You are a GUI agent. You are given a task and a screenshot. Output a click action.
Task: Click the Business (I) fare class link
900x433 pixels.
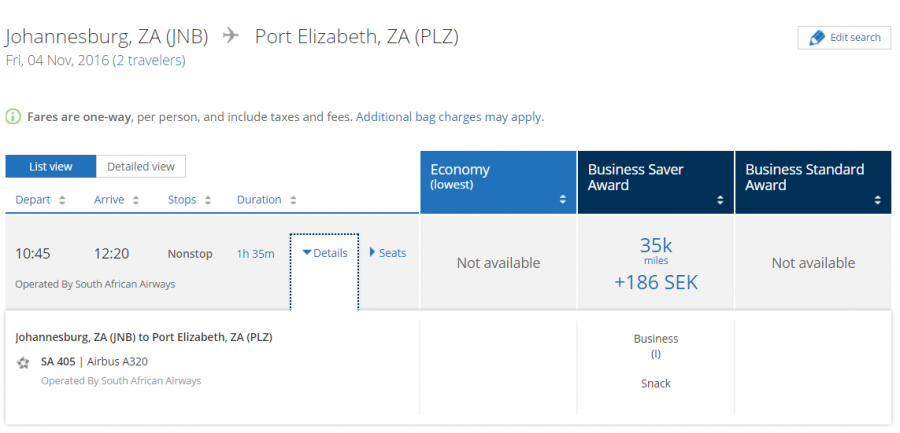655,353
